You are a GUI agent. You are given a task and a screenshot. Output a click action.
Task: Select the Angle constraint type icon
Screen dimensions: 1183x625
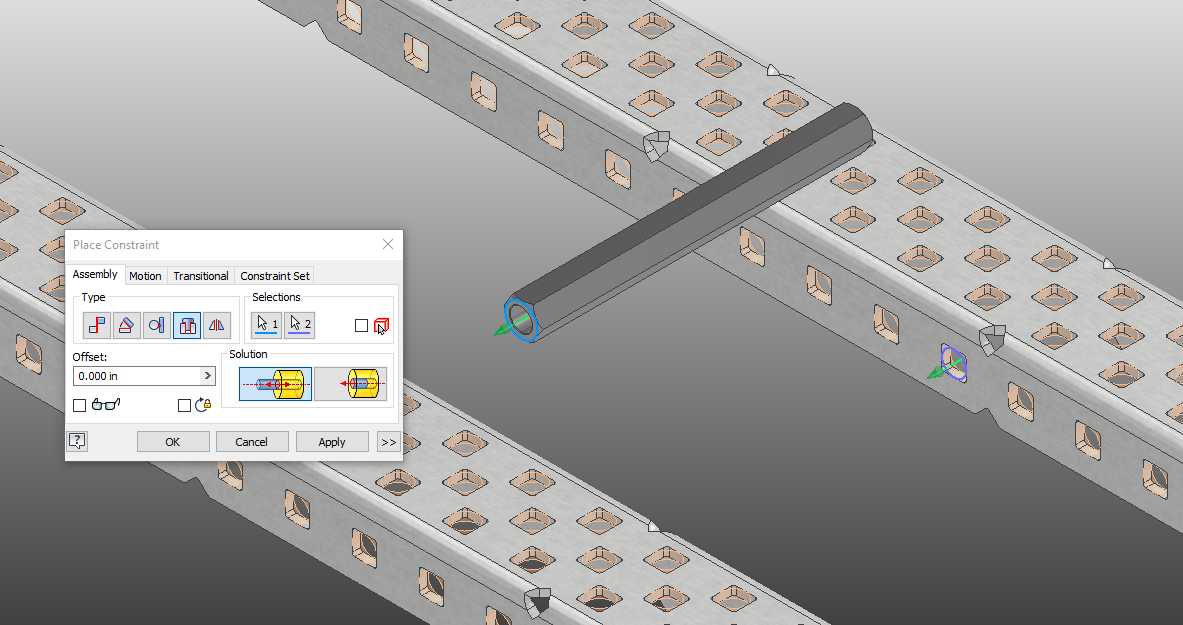(127, 325)
